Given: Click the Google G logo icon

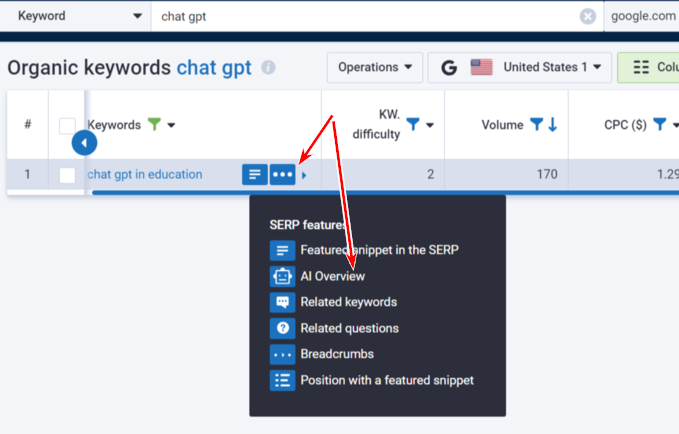Looking at the screenshot, I should (449, 68).
